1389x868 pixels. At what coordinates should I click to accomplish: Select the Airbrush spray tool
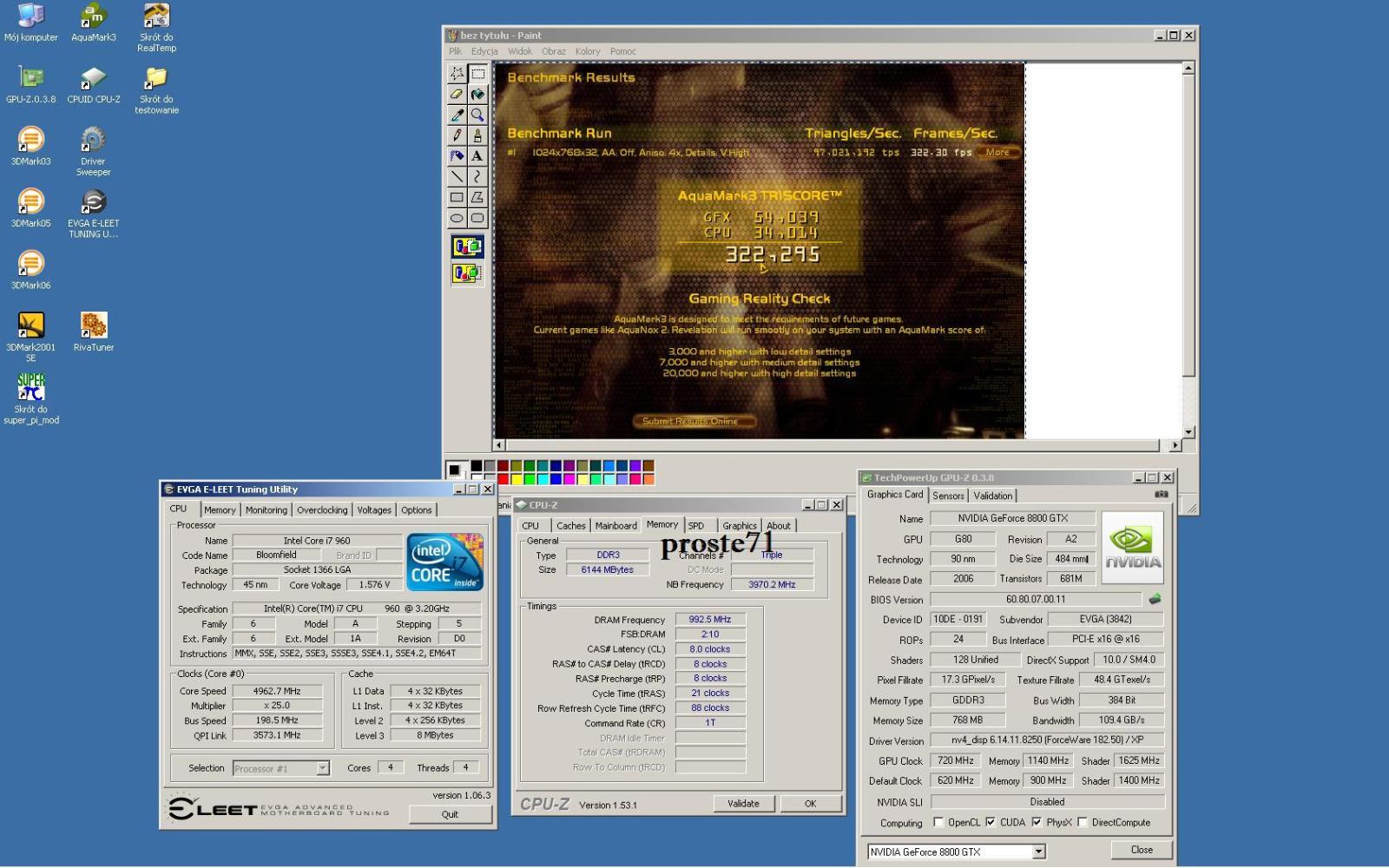[457, 156]
